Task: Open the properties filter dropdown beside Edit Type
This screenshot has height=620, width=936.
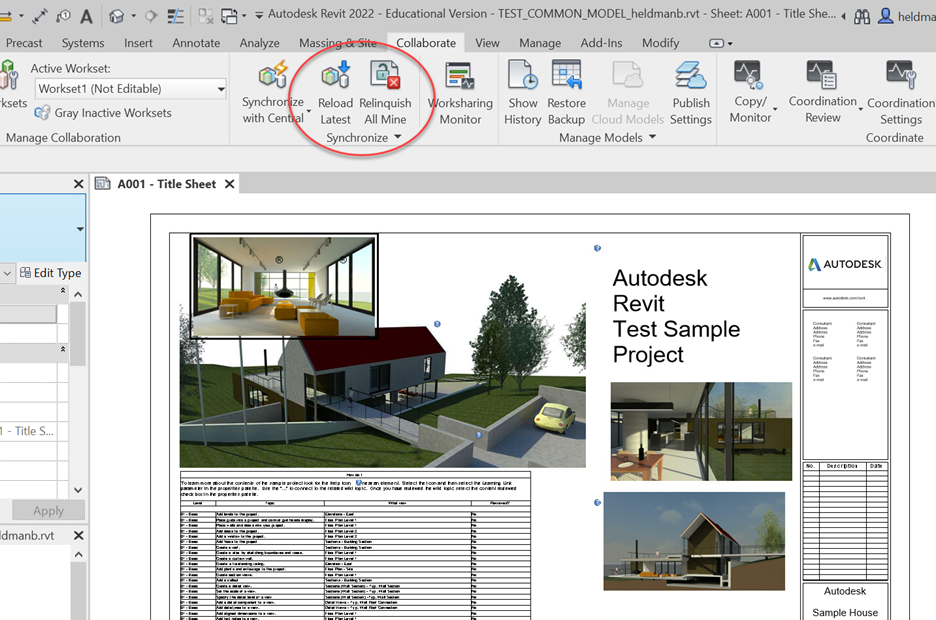Action: click(x=7, y=273)
